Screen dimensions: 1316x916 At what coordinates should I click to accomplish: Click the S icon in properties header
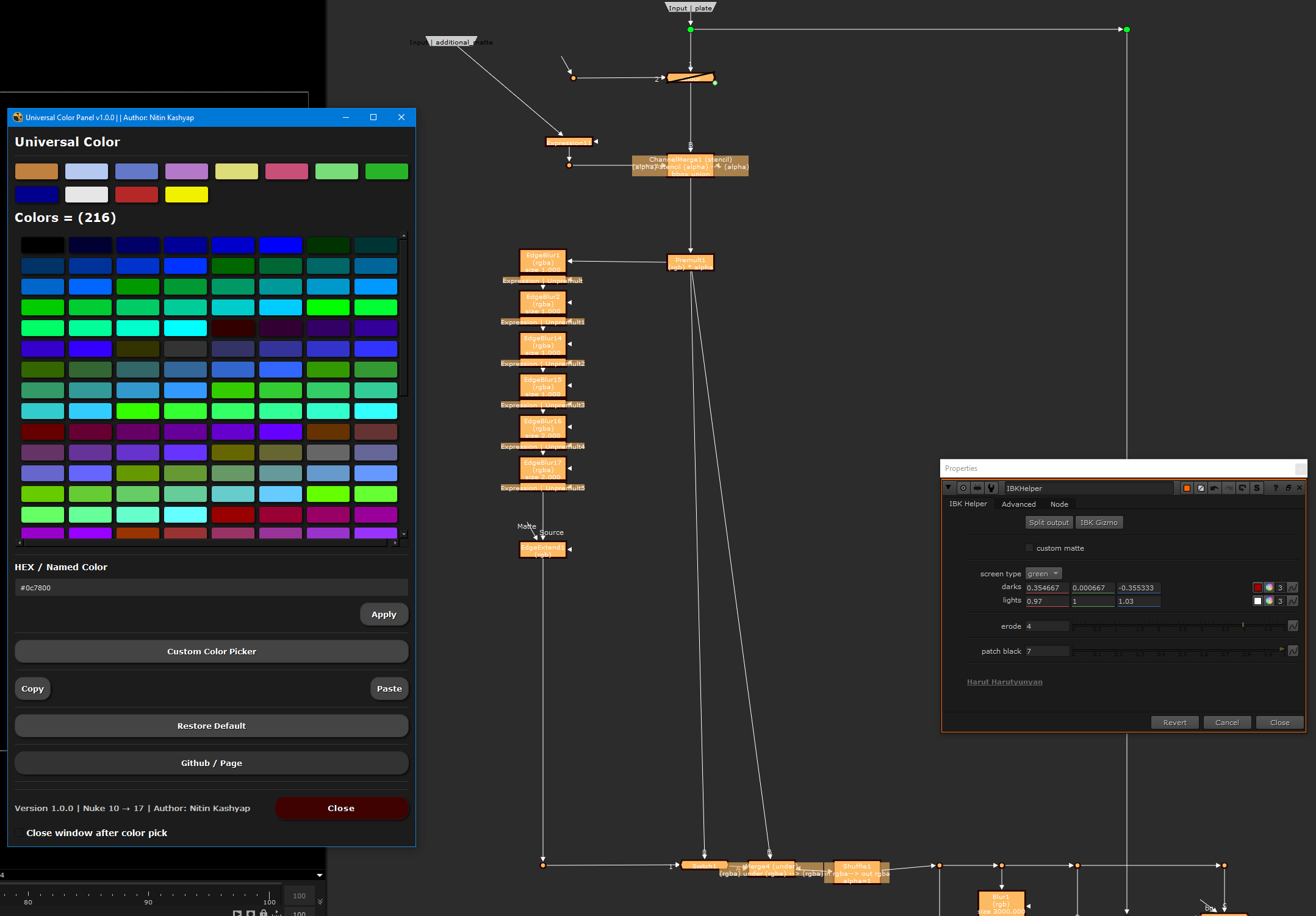coord(1257,488)
